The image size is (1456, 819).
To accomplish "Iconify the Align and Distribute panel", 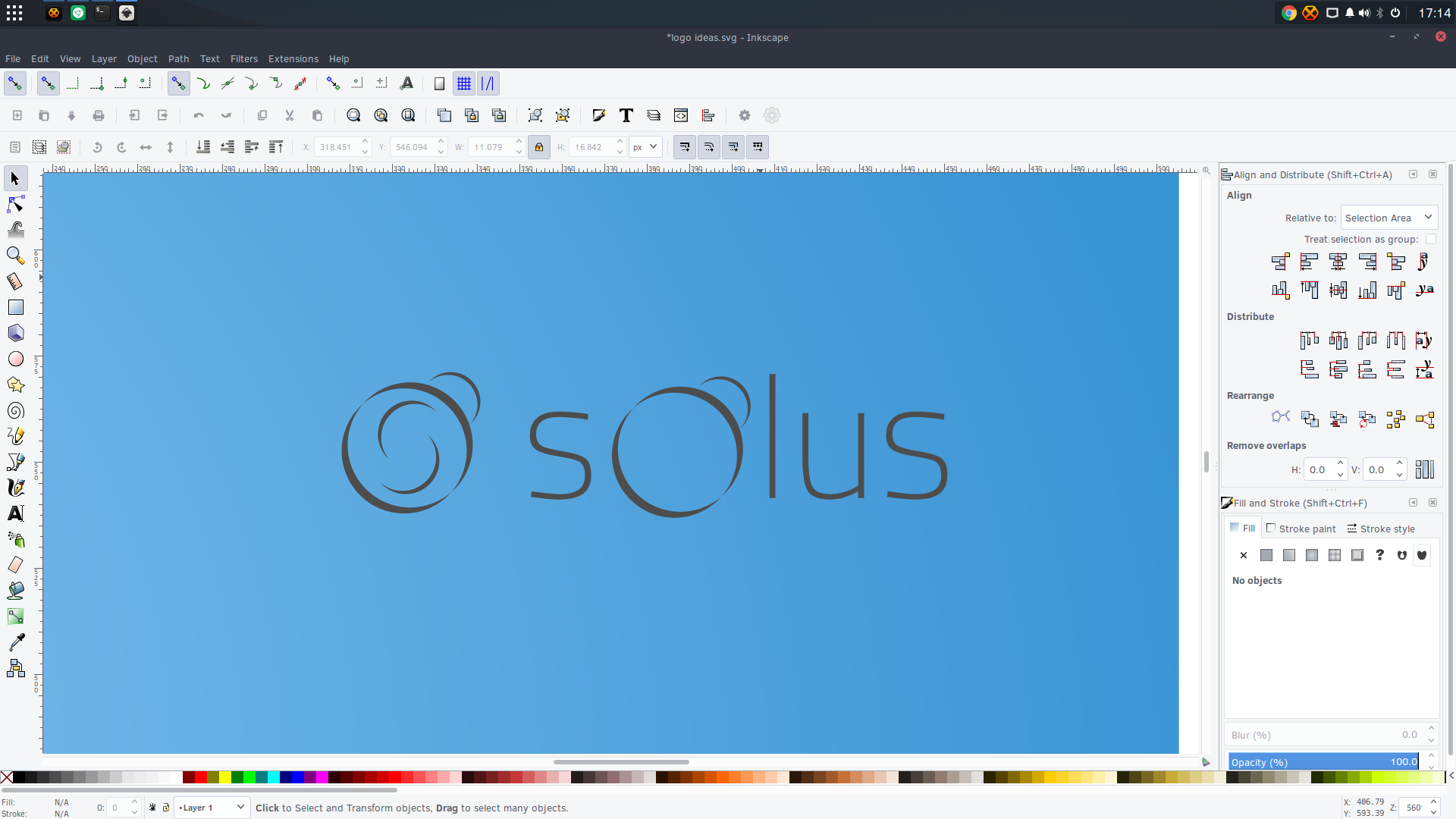I will [1413, 174].
